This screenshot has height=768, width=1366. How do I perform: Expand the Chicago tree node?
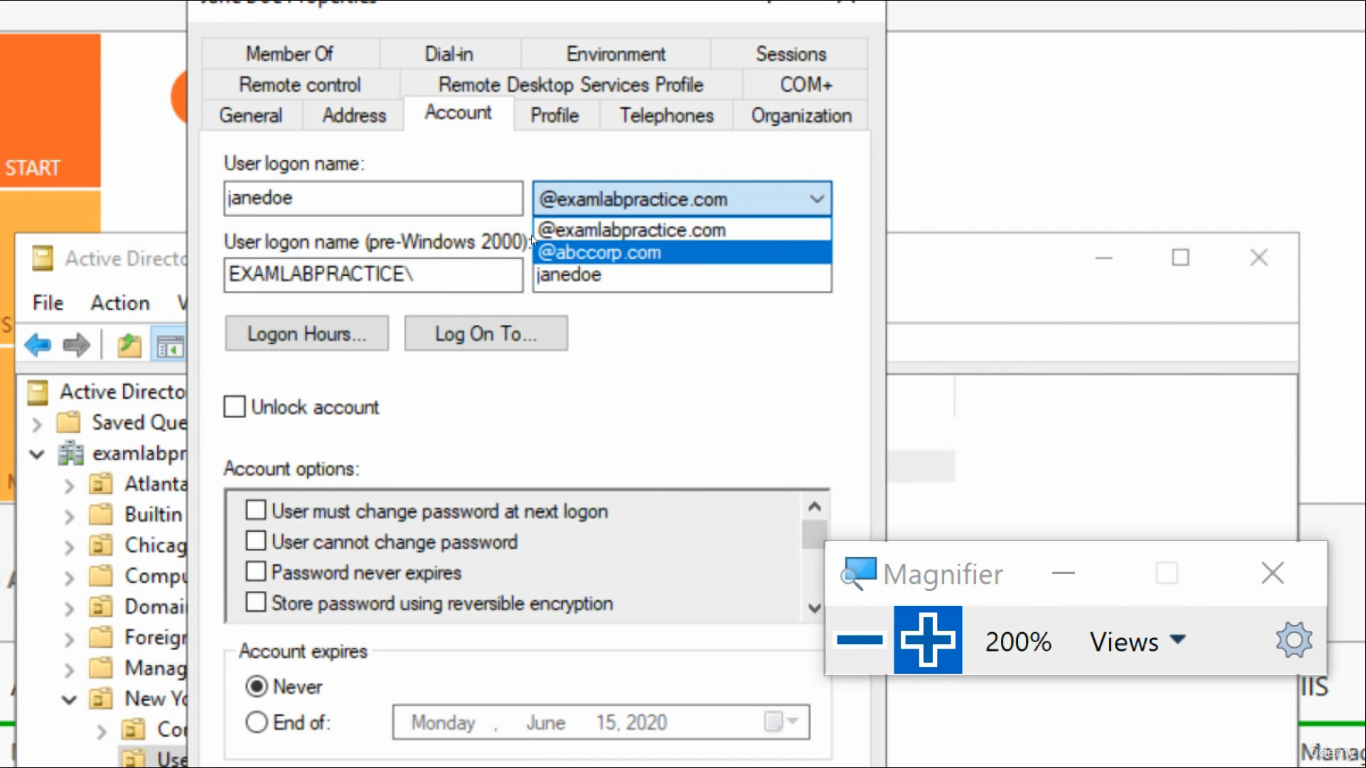click(x=69, y=547)
